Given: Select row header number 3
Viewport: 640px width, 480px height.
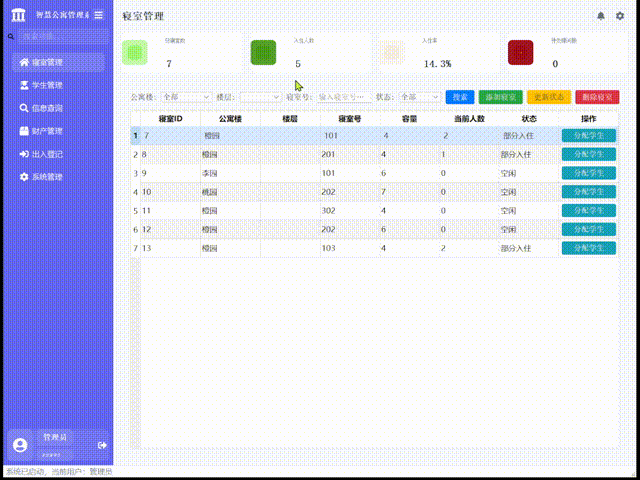Looking at the screenshot, I should point(136,173).
